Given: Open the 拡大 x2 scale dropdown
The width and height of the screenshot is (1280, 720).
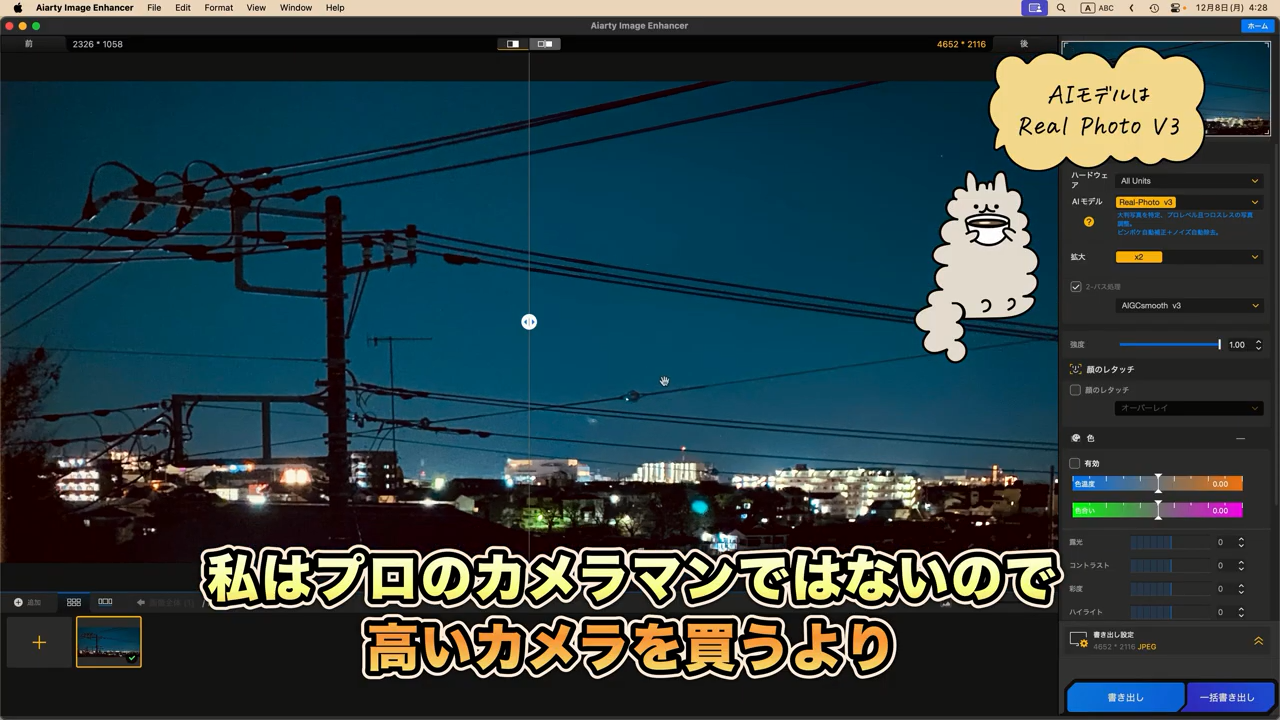Looking at the screenshot, I should [x=1188, y=257].
